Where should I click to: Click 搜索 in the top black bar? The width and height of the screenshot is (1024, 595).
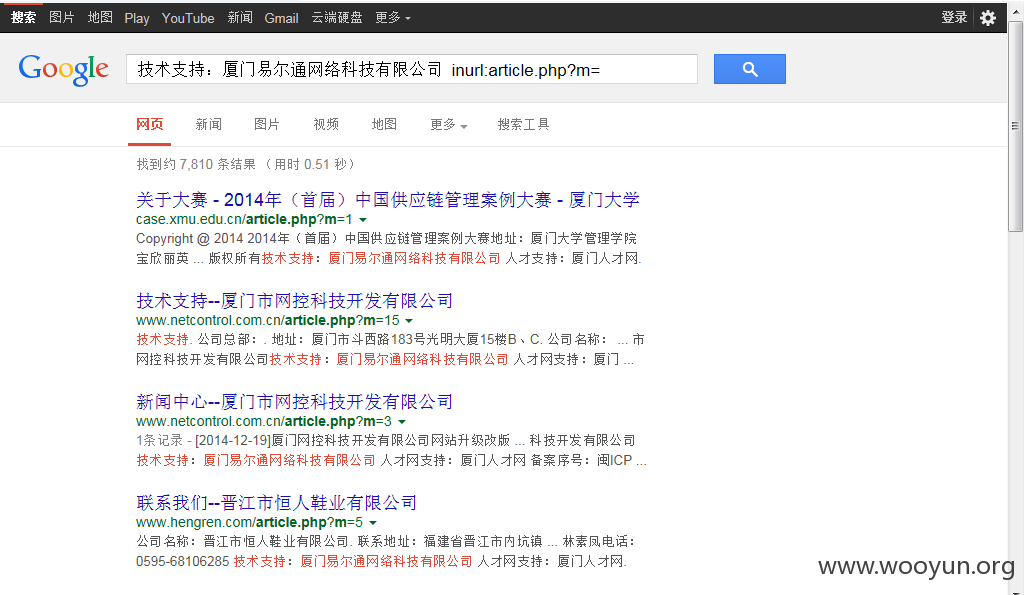24,18
